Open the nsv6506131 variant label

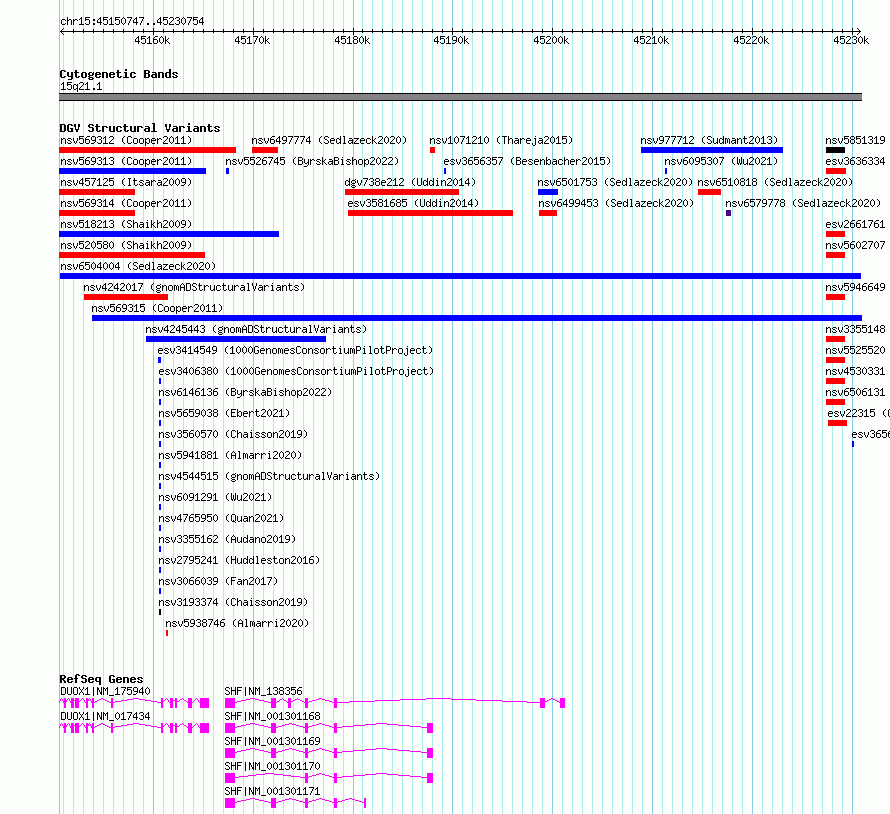tap(855, 392)
